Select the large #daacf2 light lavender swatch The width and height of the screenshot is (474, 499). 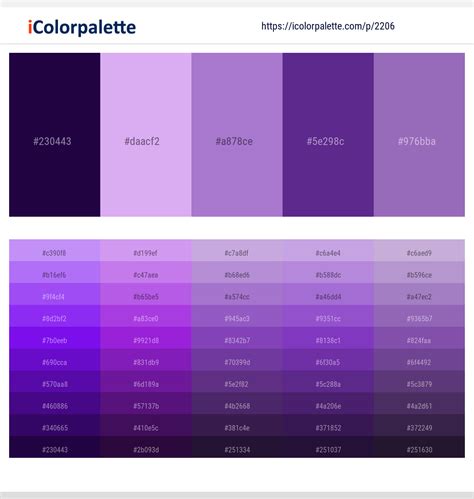click(x=146, y=135)
